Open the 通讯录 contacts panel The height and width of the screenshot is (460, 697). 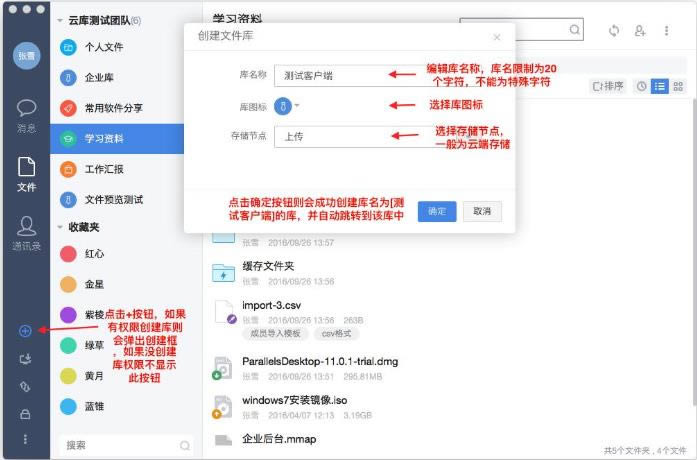26,234
